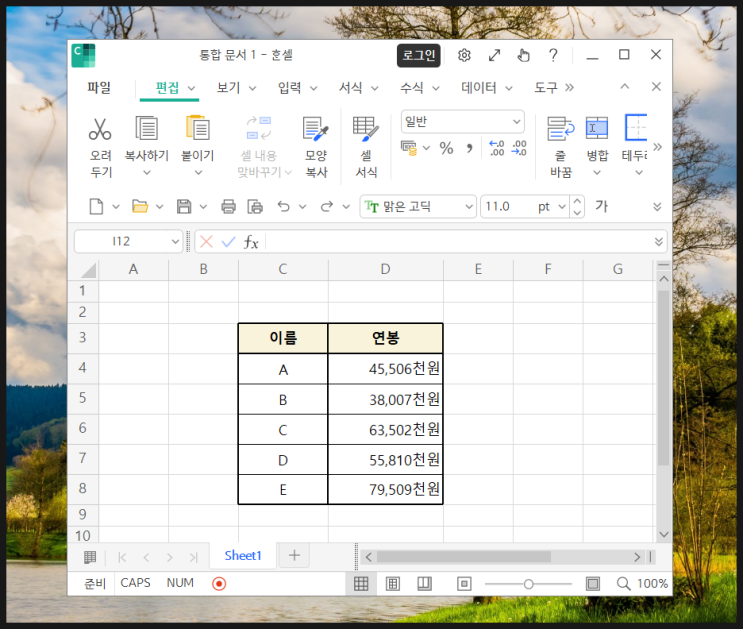Open the 입력 menu tab
The height and width of the screenshot is (629, 743).
tap(290, 88)
